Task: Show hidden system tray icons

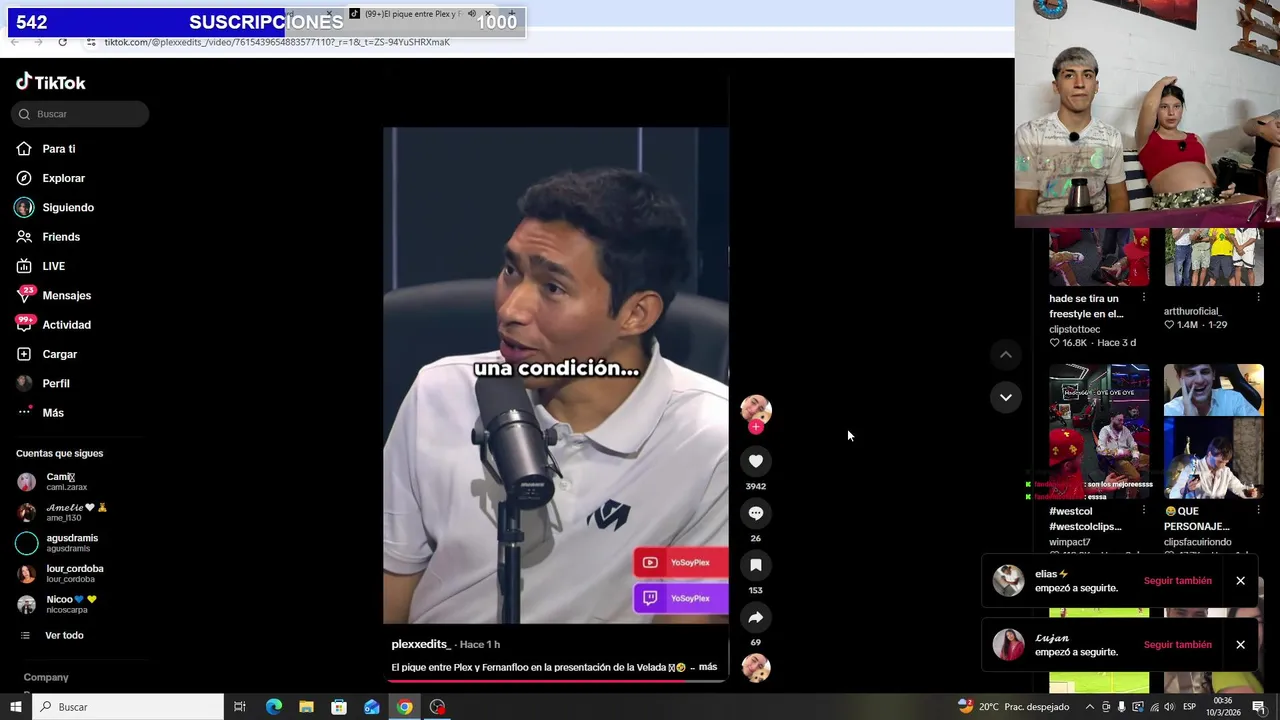Action: (1090, 707)
